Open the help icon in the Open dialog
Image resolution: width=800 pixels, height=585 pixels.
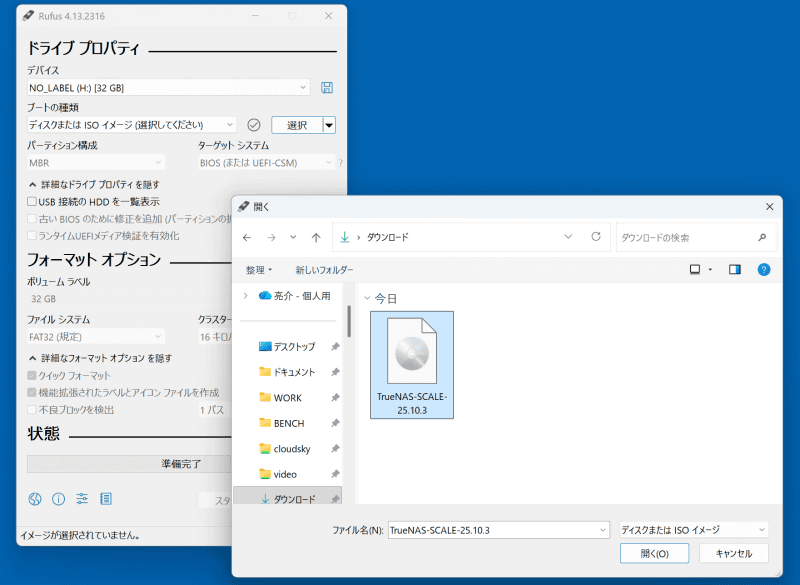coord(766,269)
